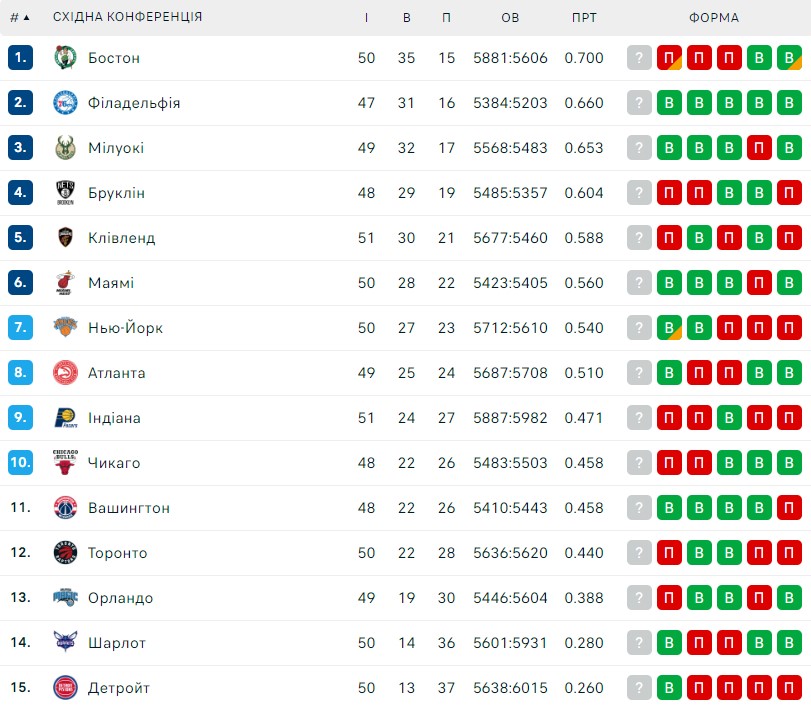The image size is (811, 708).
Task: Click the Atlanta Hawks logo
Action: (x=65, y=372)
